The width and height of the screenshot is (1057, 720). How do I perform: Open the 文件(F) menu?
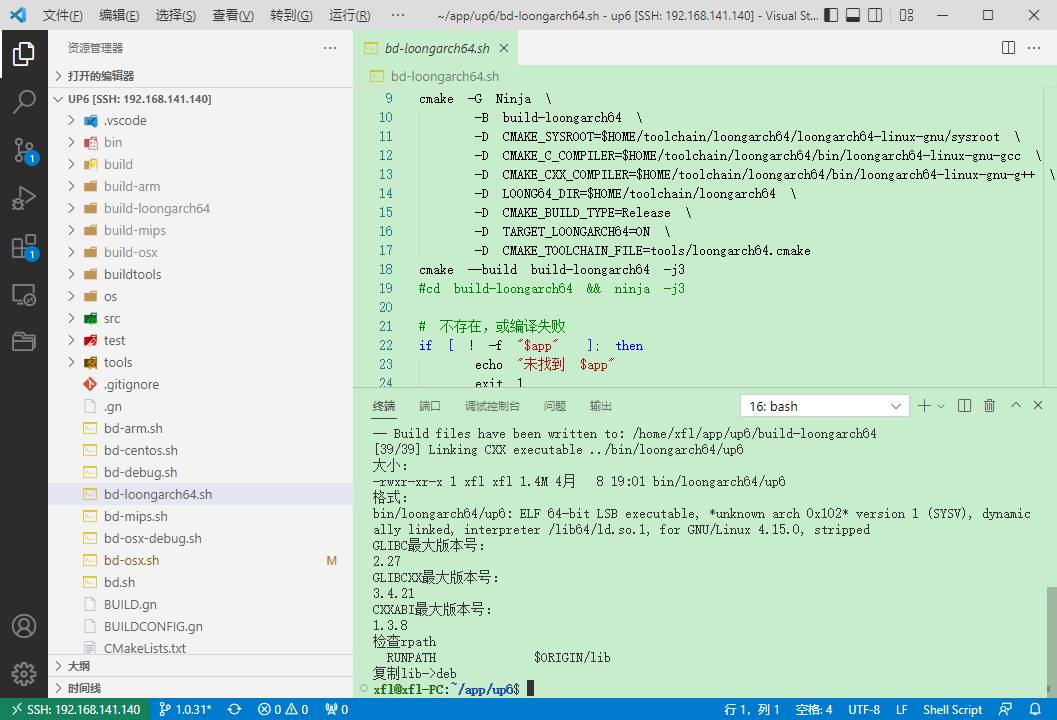click(x=62, y=15)
